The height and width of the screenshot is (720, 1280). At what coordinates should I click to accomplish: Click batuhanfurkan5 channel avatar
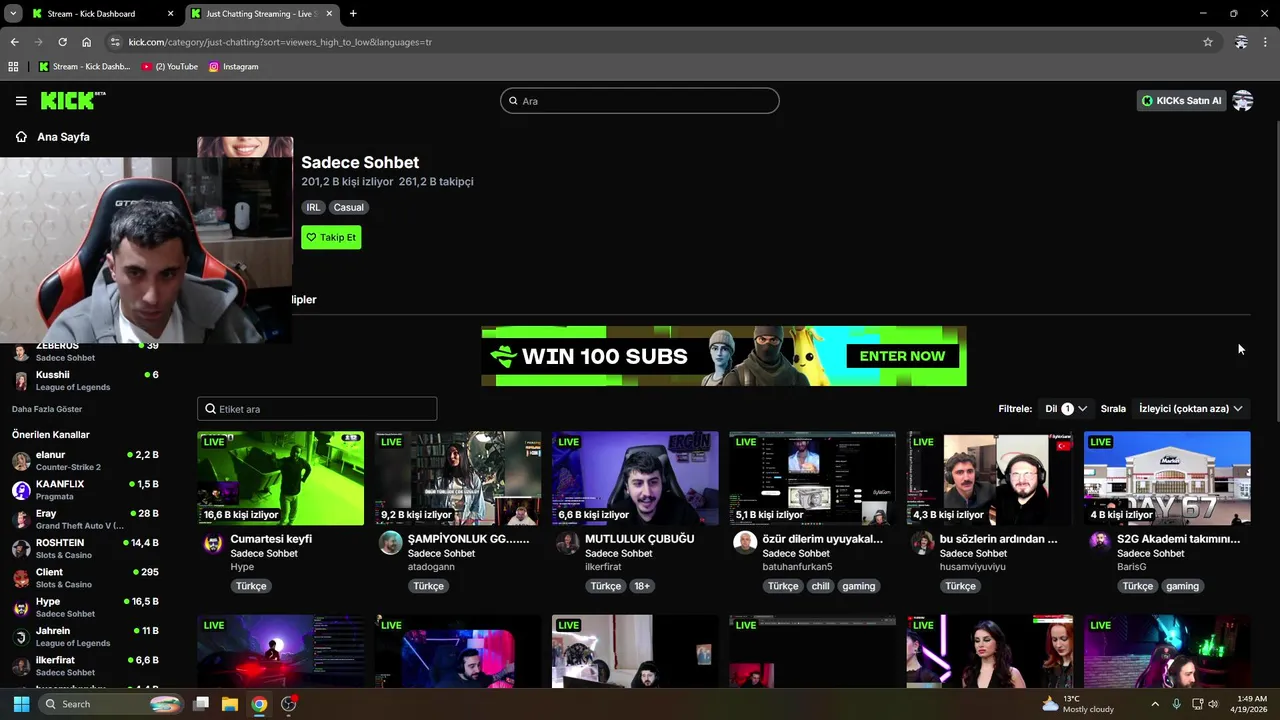[745, 543]
